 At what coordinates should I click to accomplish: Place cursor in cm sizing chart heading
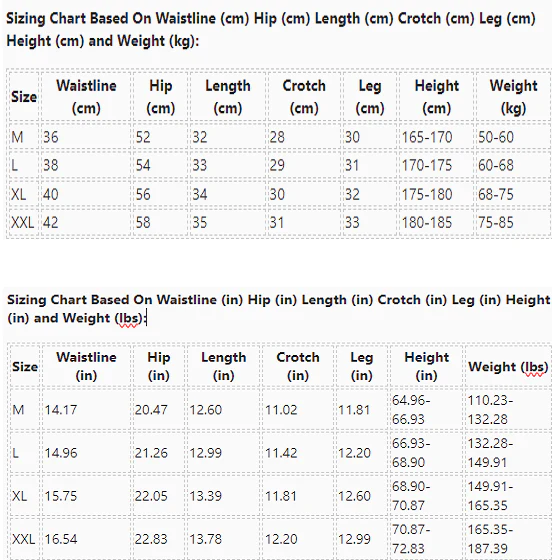pos(271,29)
